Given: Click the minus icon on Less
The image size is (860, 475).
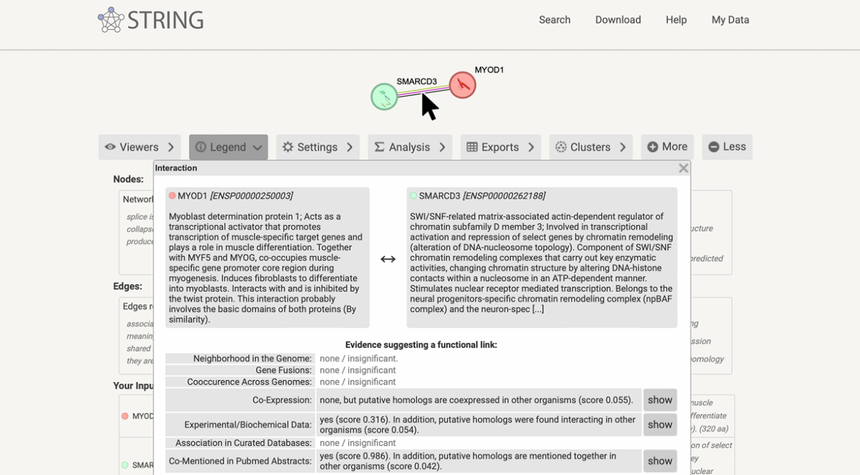Looking at the screenshot, I should (x=713, y=147).
